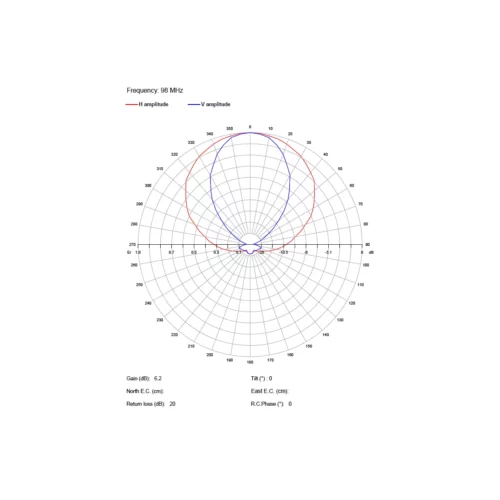Click the R.C.Phase (°) value
The height and width of the screenshot is (500, 500).
pyautogui.click(x=290, y=404)
